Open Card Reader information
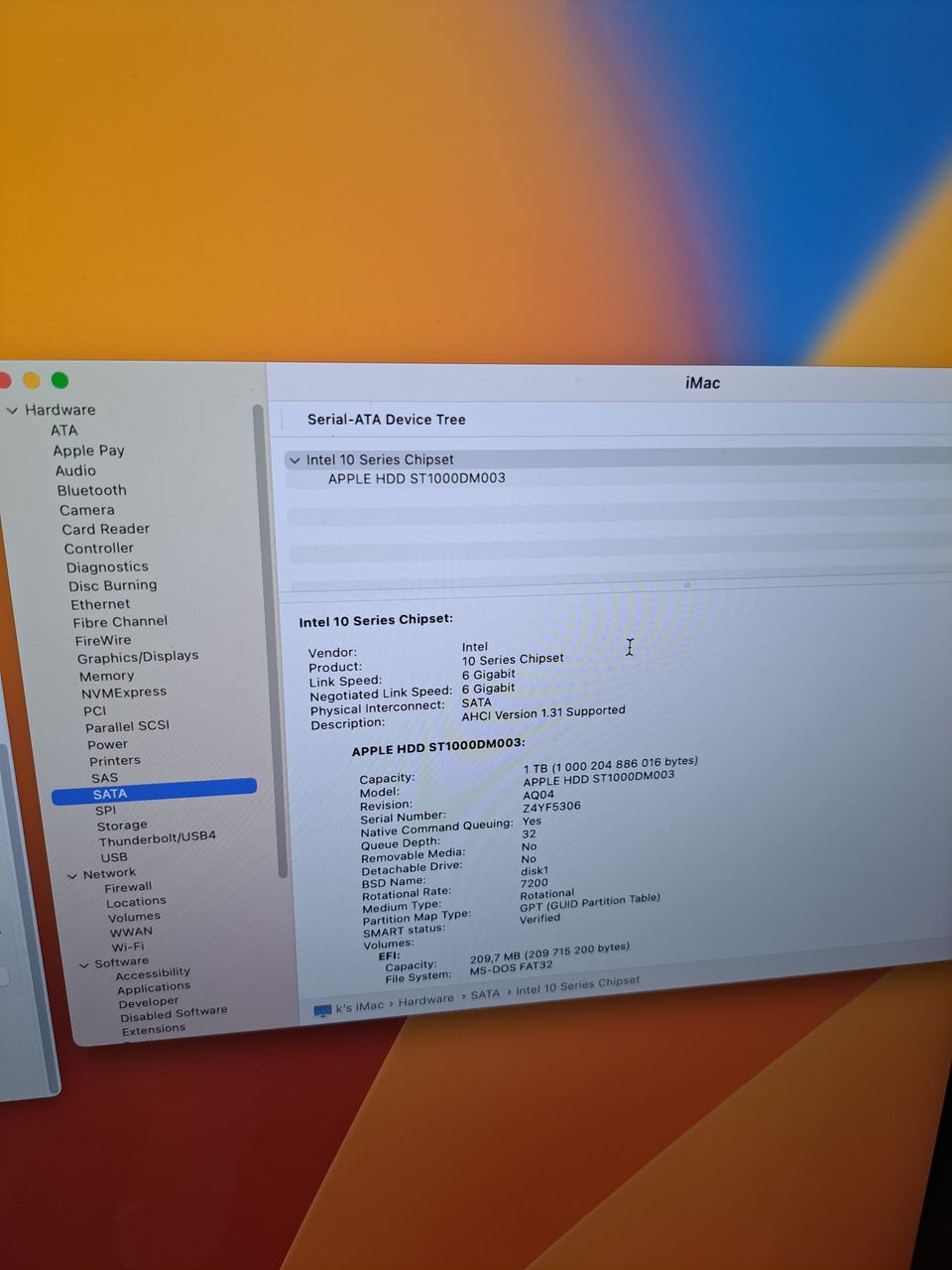The height and width of the screenshot is (1270, 952). (x=106, y=529)
